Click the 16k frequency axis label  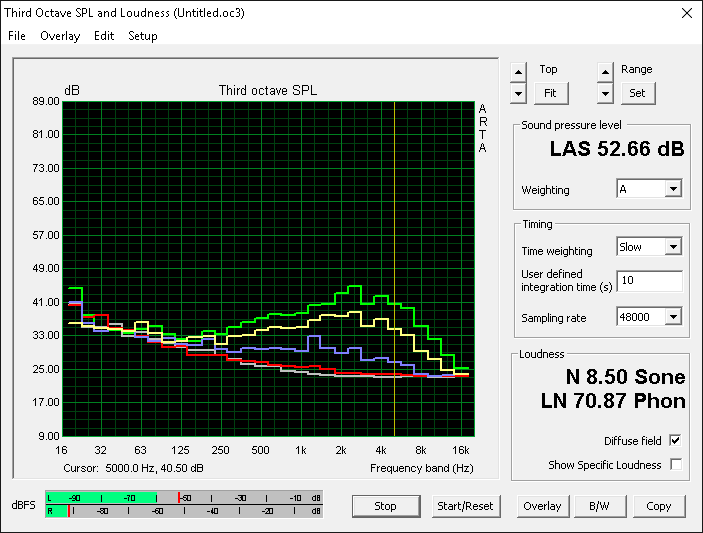point(461,450)
